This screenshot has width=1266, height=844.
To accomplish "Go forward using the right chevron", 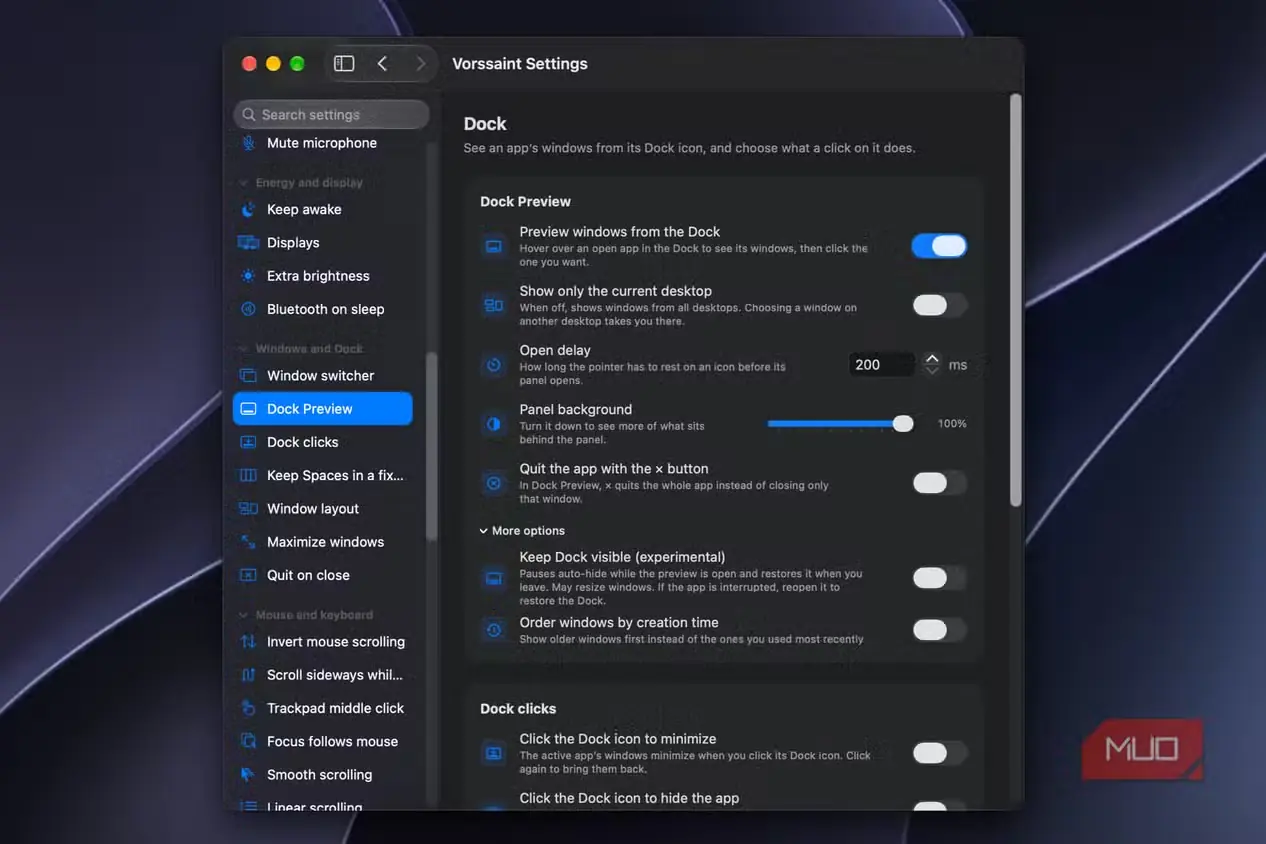I will tap(420, 63).
